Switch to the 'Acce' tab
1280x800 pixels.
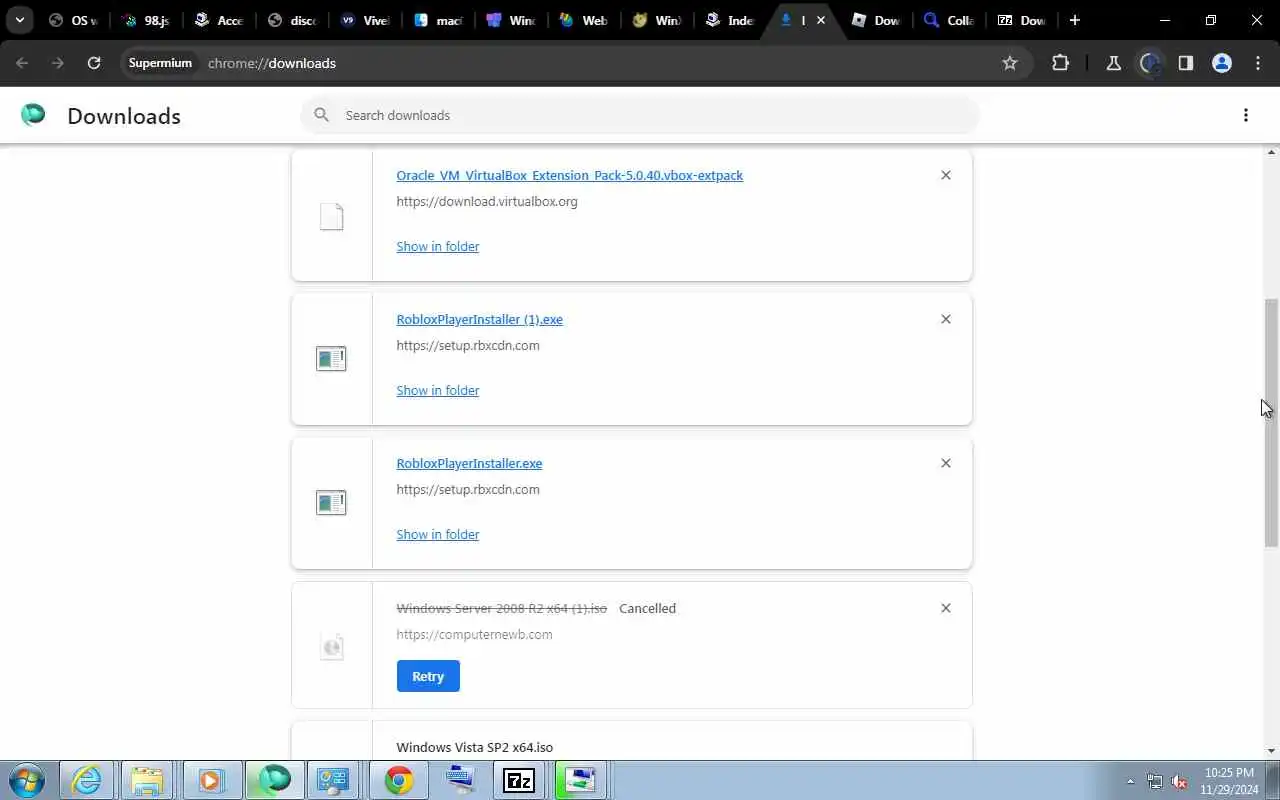pos(218,20)
